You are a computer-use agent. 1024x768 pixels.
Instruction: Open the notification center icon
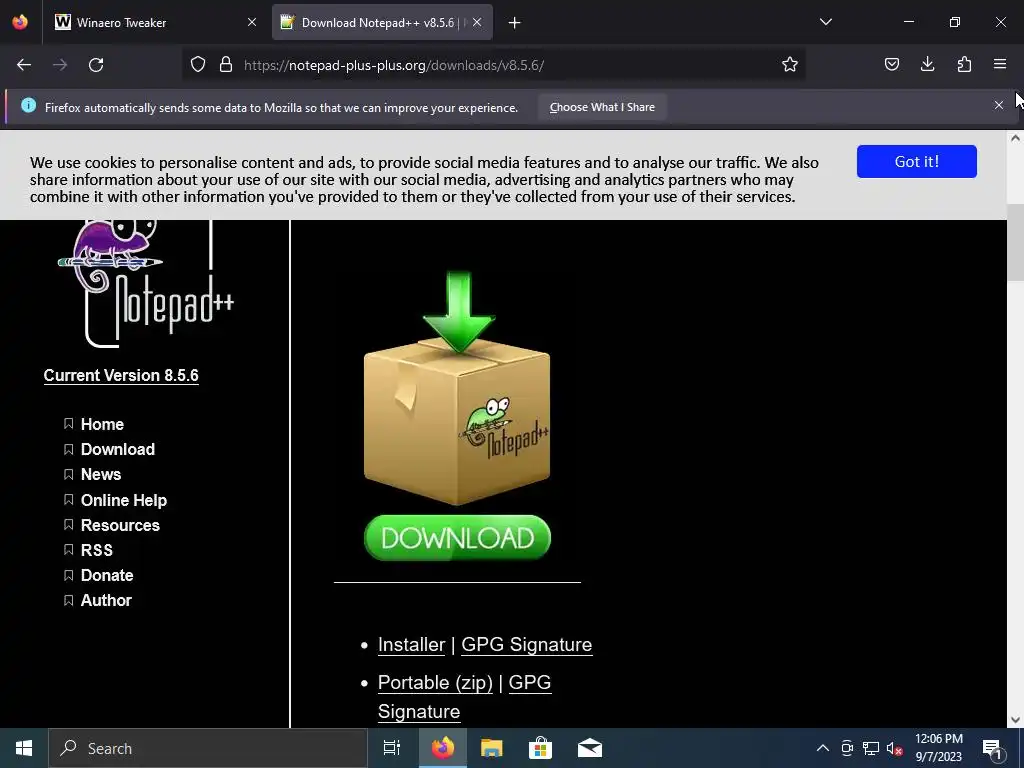[992, 749]
